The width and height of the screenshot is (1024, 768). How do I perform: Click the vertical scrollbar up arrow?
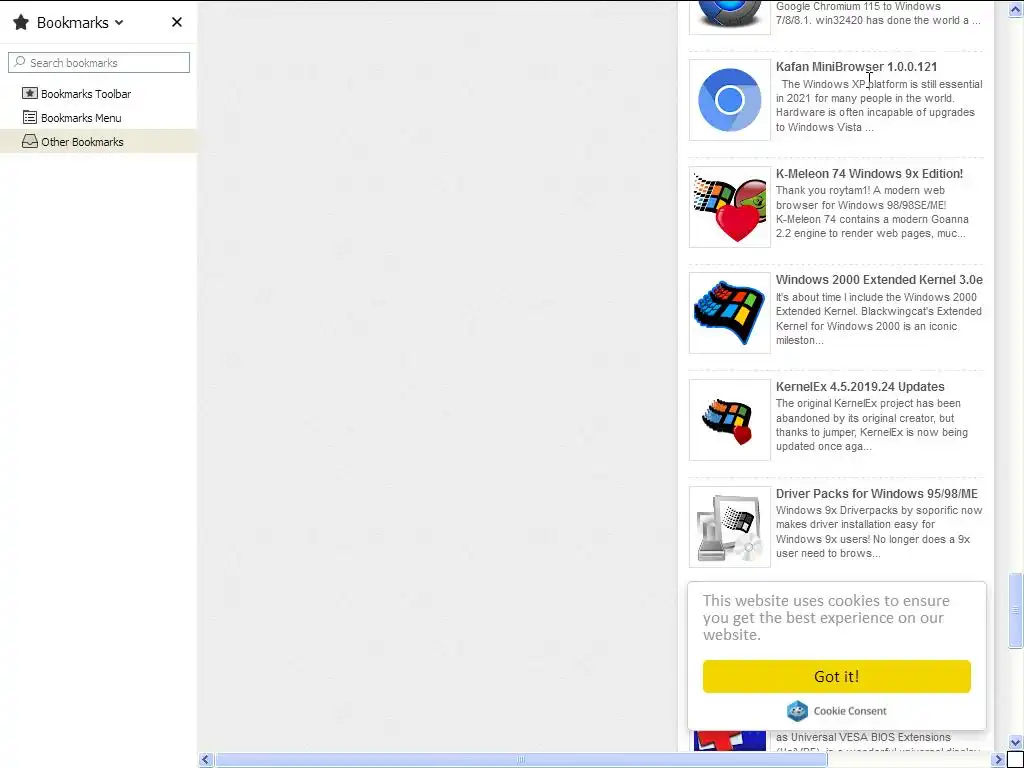[x=1016, y=8]
